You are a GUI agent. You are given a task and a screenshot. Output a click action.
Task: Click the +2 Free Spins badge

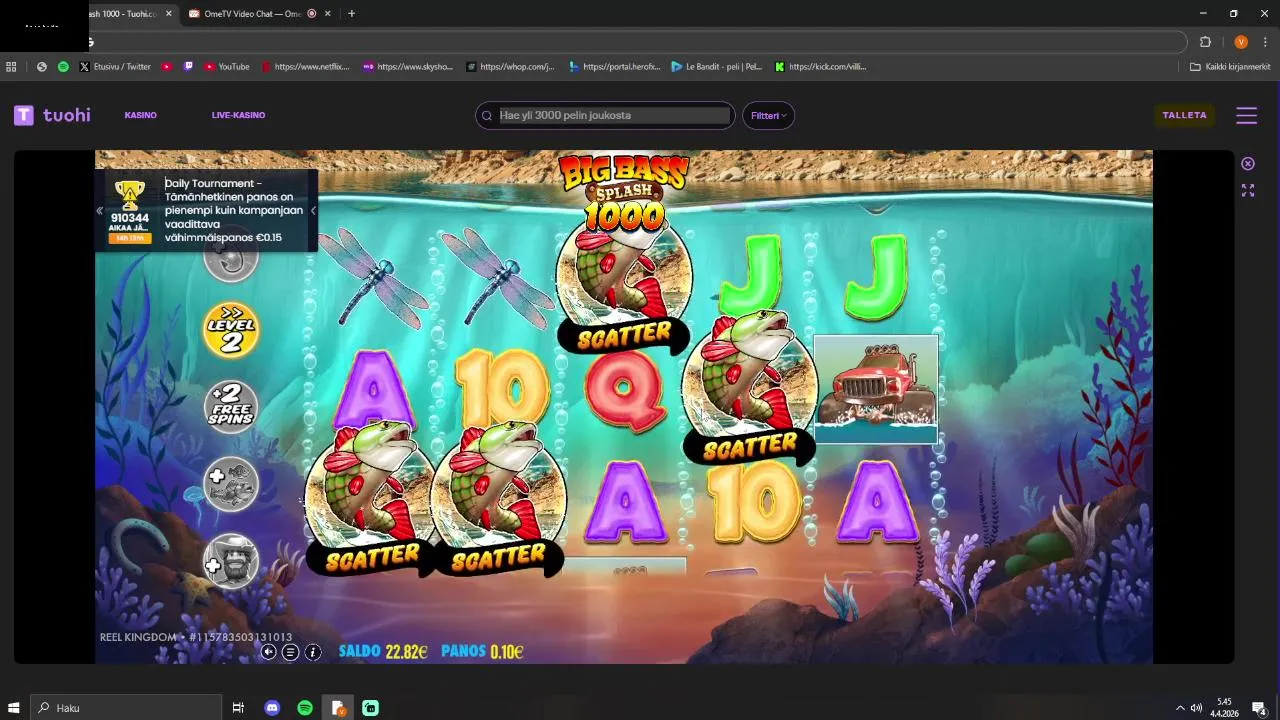[x=231, y=406]
